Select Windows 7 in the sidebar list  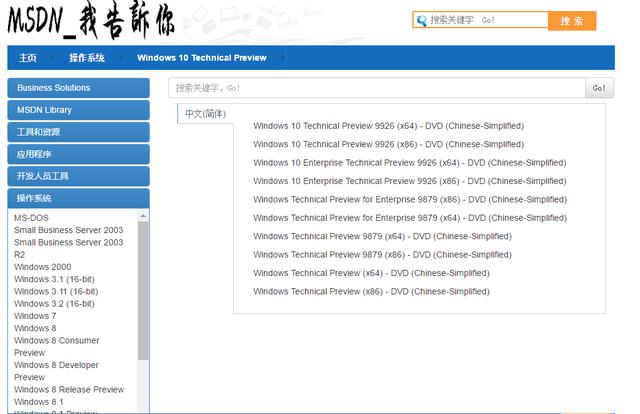point(35,316)
